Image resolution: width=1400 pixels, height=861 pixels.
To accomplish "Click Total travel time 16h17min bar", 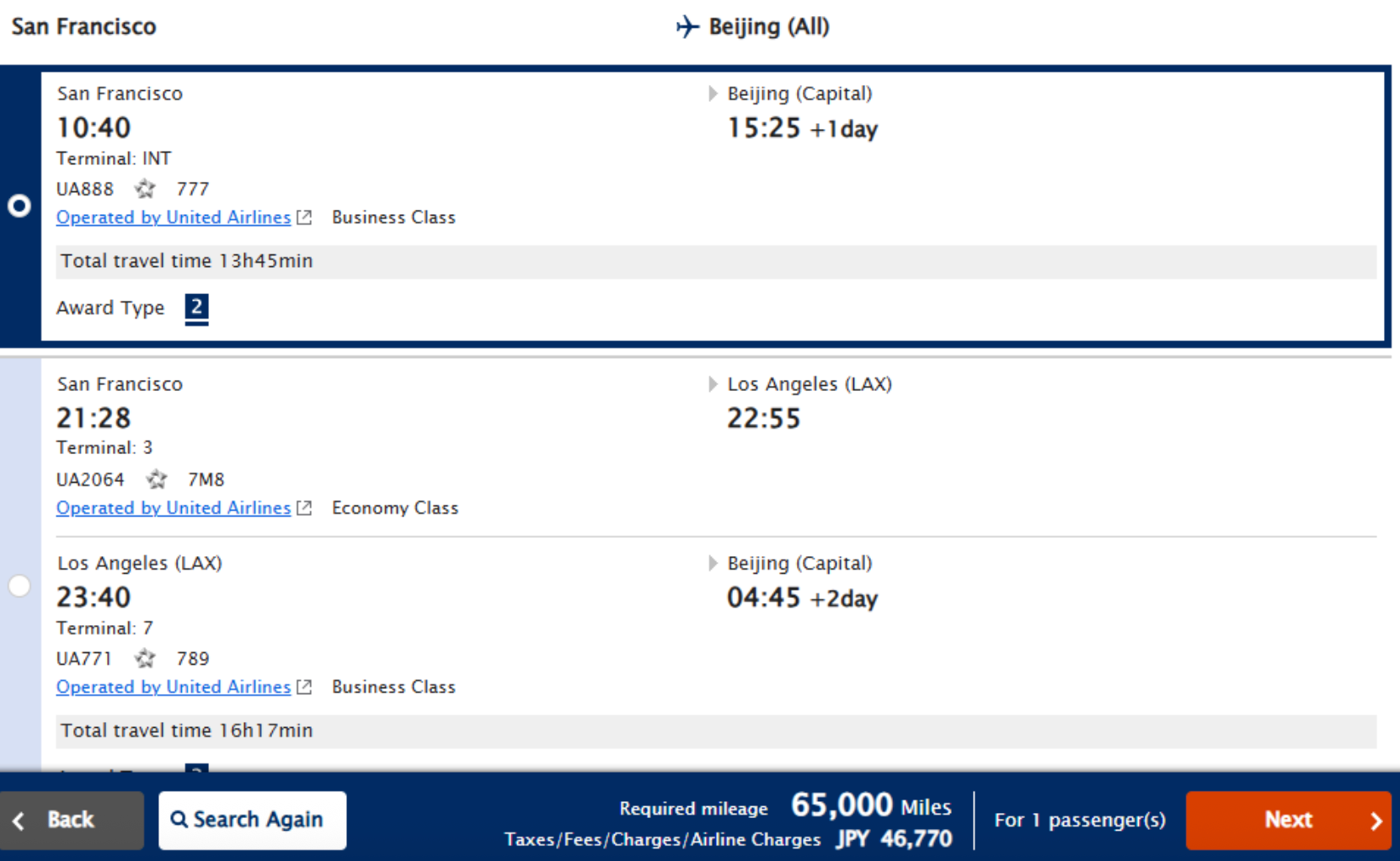I will [x=716, y=730].
